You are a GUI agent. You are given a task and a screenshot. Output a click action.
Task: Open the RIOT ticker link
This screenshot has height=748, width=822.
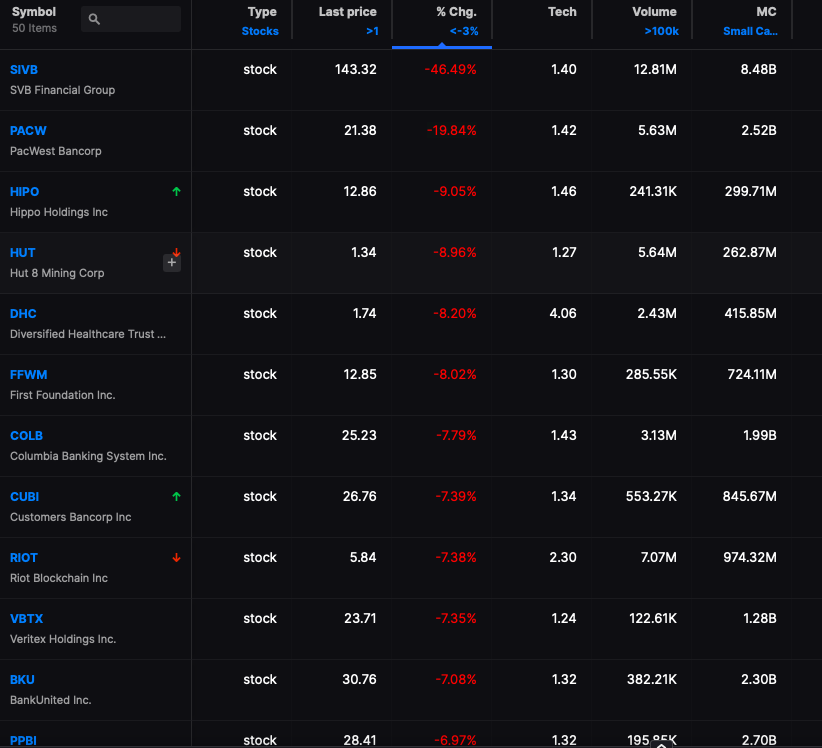coord(24,558)
